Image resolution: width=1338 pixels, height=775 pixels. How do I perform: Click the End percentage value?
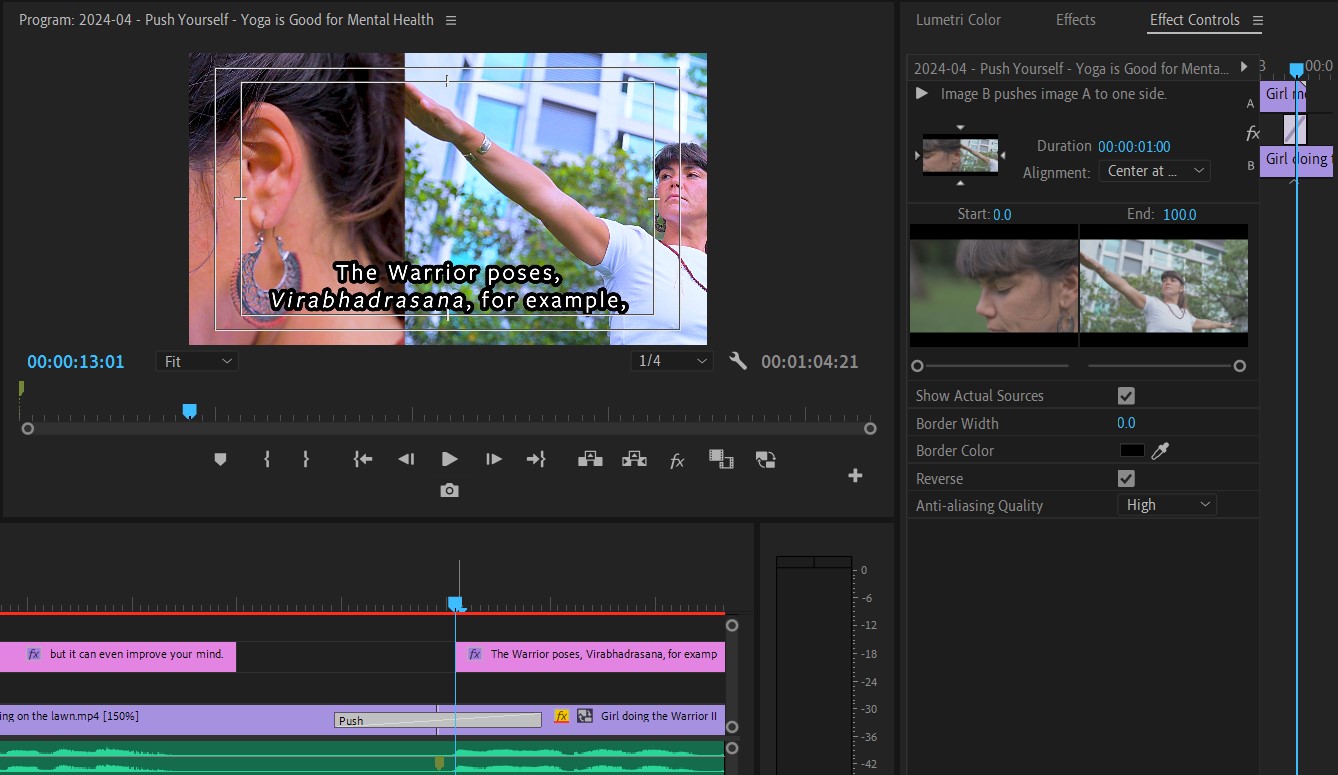click(x=1180, y=214)
